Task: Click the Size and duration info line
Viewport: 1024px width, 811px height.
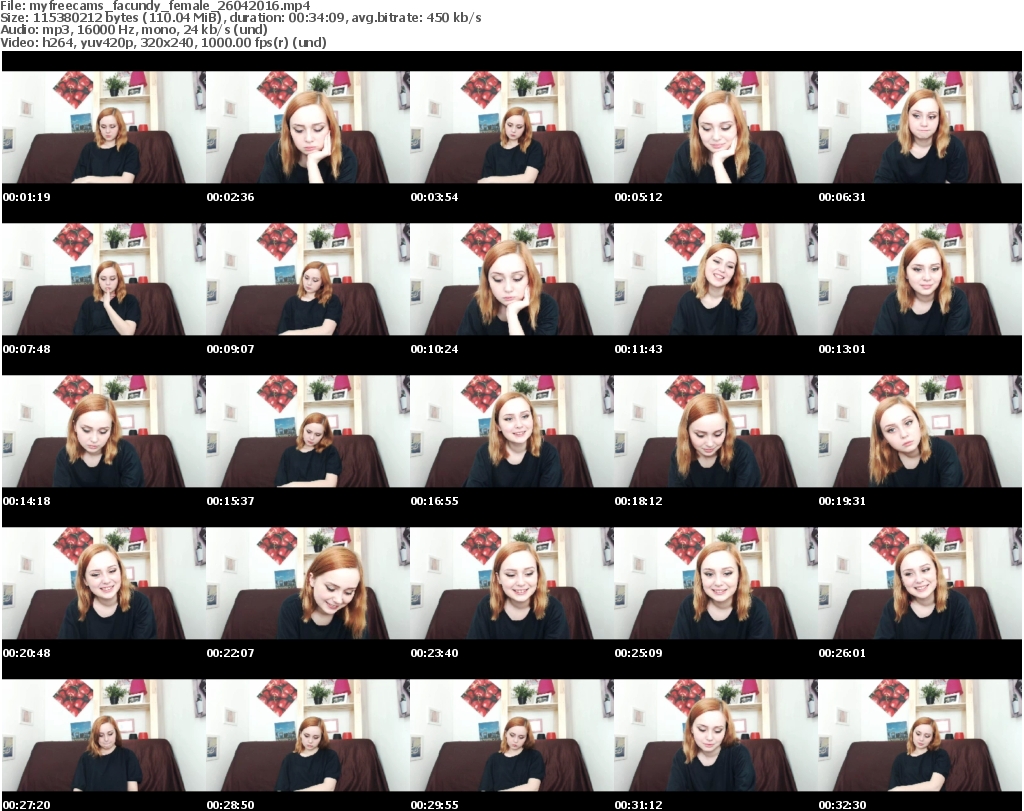Action: coord(241,18)
